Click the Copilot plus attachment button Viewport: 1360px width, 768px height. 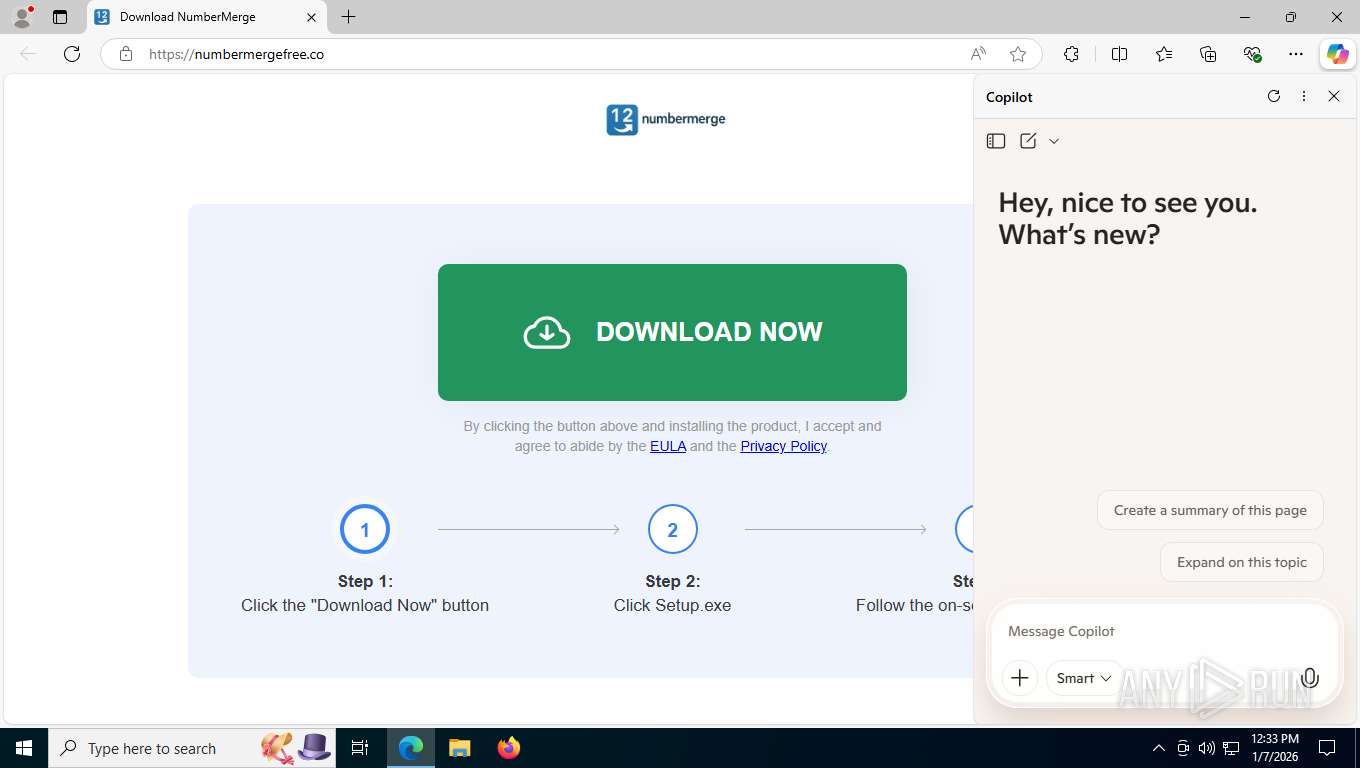click(1019, 678)
